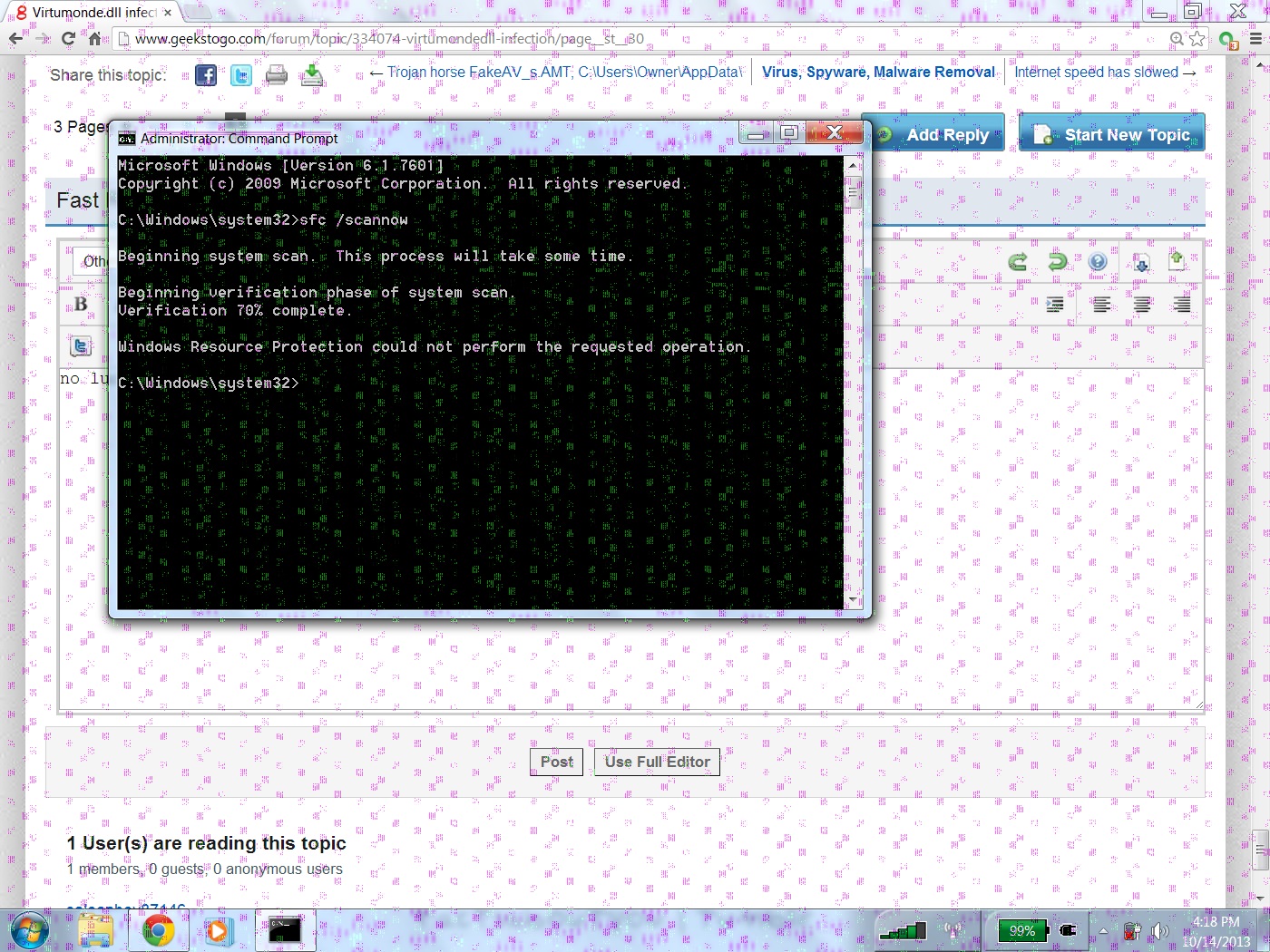
Task: Click the green extension icon in Chrome toolbar
Action: (x=1228, y=40)
